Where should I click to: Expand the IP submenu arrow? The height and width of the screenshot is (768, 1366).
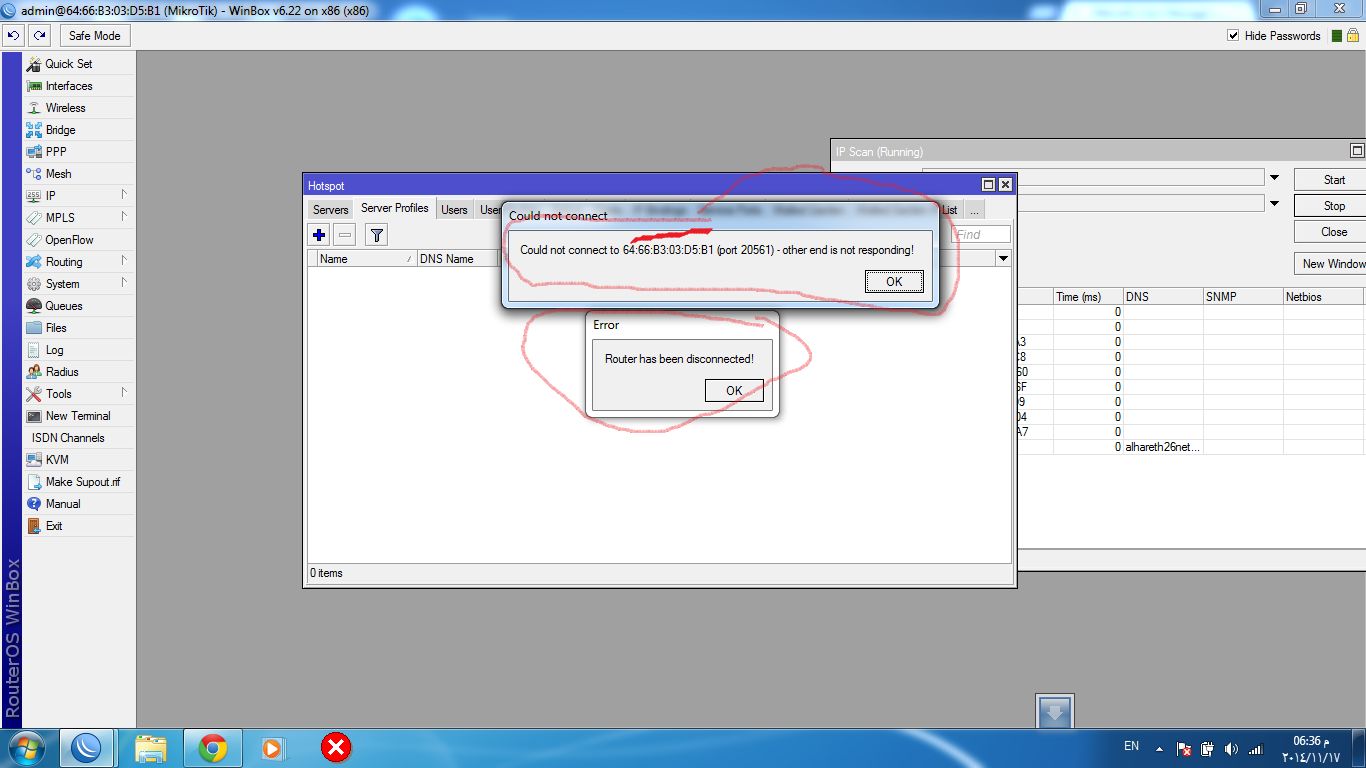pos(124,194)
